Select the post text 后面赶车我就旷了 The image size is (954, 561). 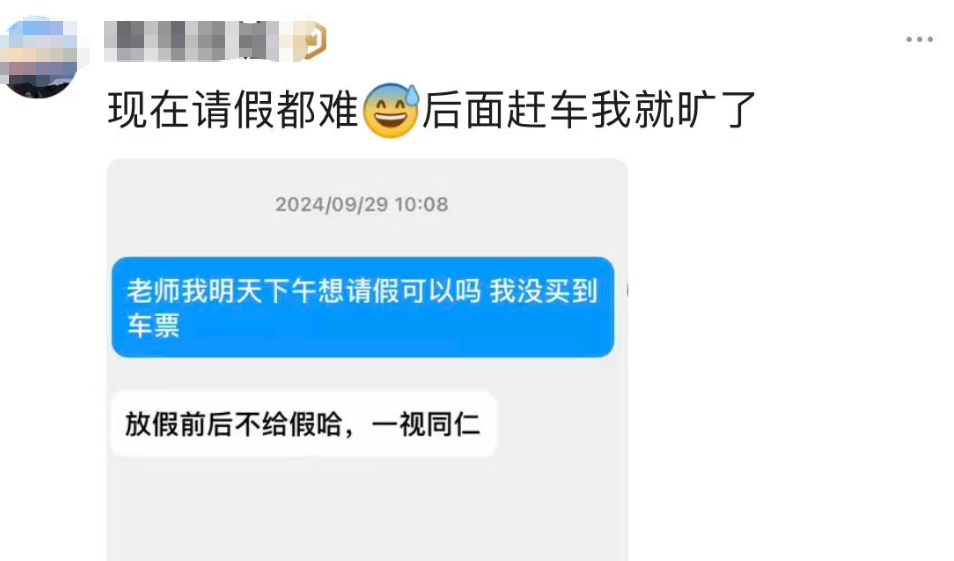click(589, 110)
